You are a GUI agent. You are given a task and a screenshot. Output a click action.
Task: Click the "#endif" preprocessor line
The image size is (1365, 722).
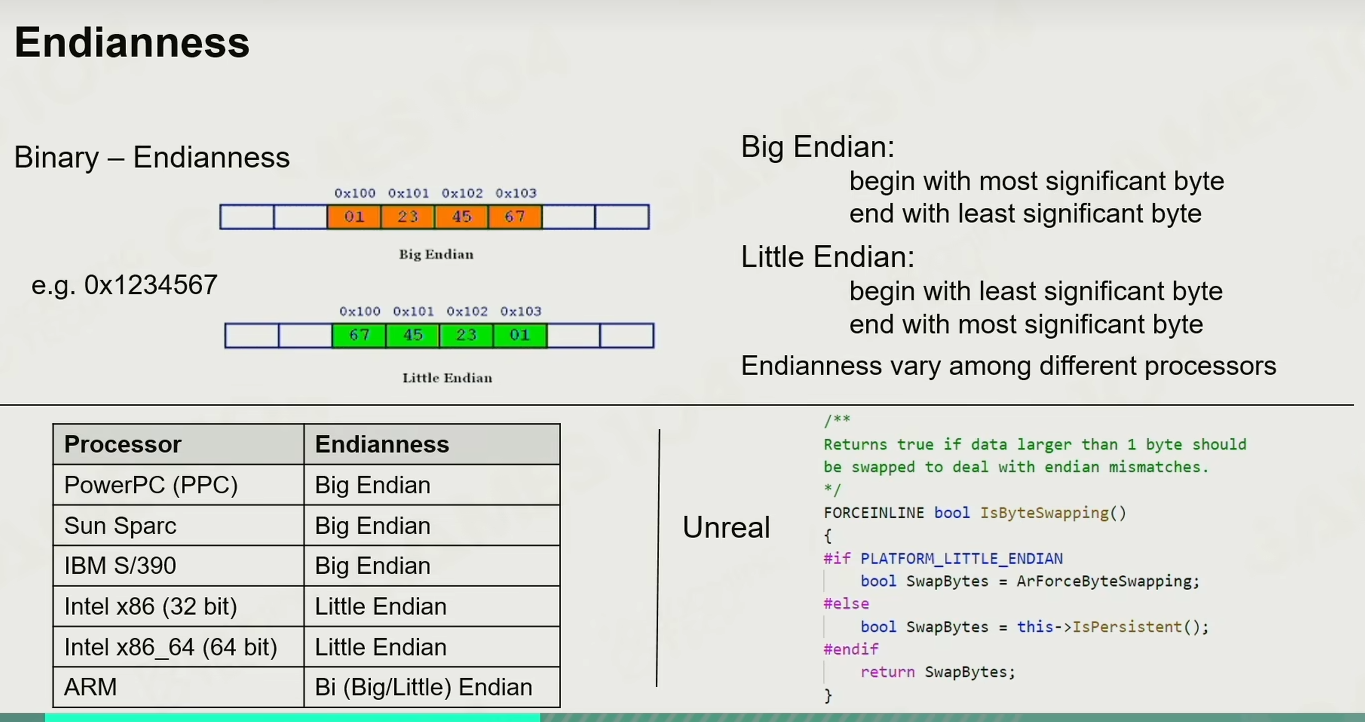click(x=851, y=650)
